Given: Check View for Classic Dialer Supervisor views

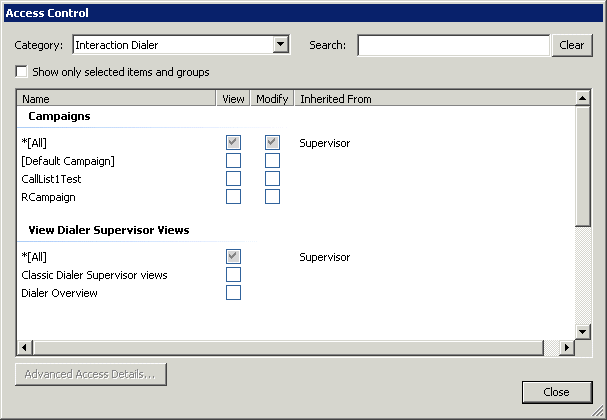Looking at the screenshot, I should point(233,275).
